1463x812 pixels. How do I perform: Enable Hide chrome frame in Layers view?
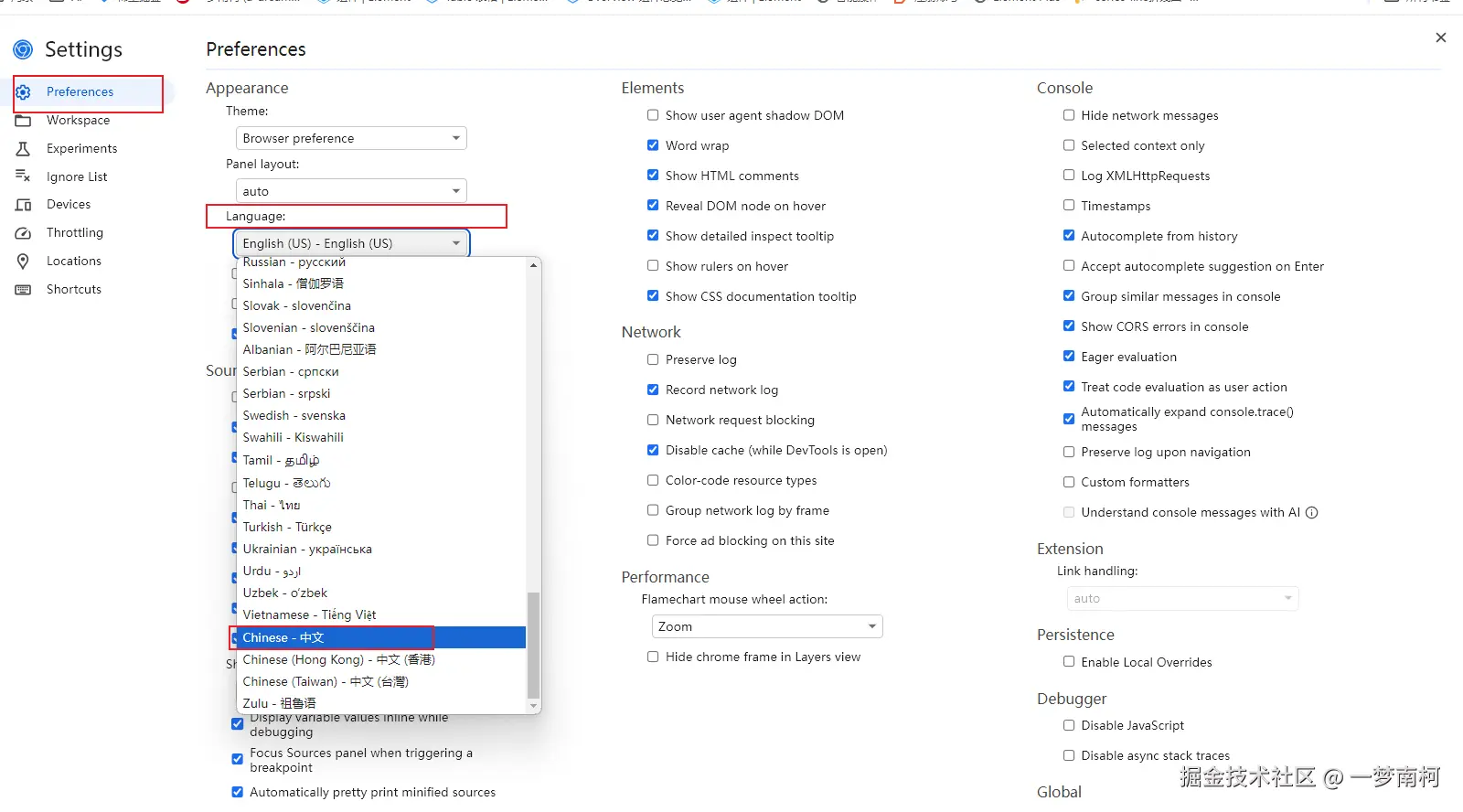coord(653,657)
